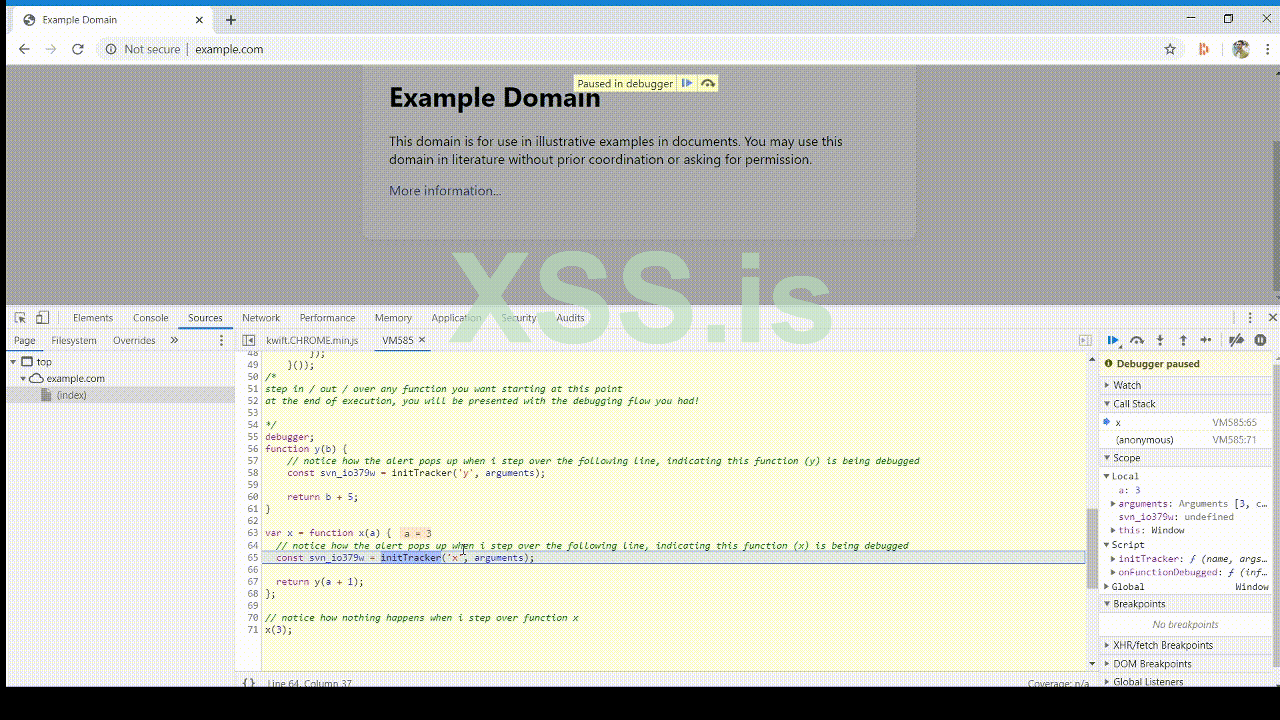The image size is (1280, 720).
Task: Collapse the top frame tree node
Action: [13, 362]
